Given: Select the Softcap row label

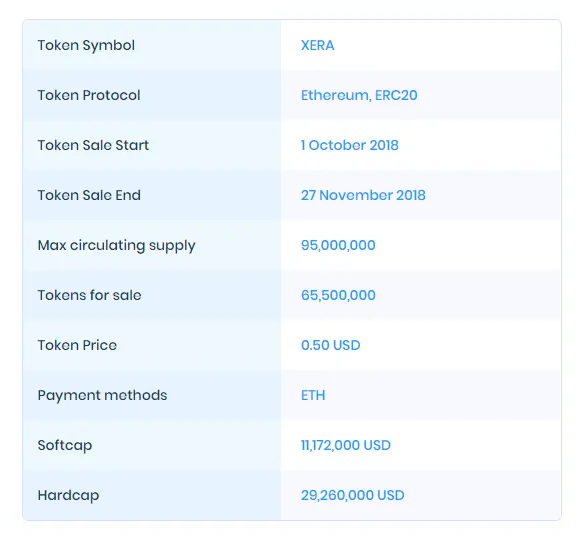Looking at the screenshot, I should [65, 446].
